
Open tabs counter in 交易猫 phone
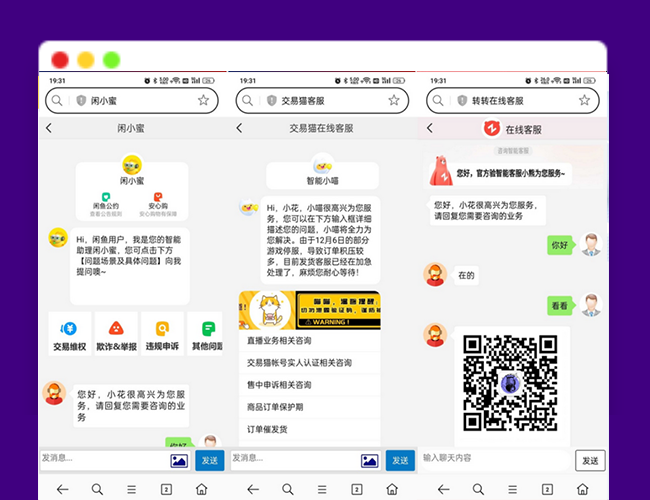(357, 490)
